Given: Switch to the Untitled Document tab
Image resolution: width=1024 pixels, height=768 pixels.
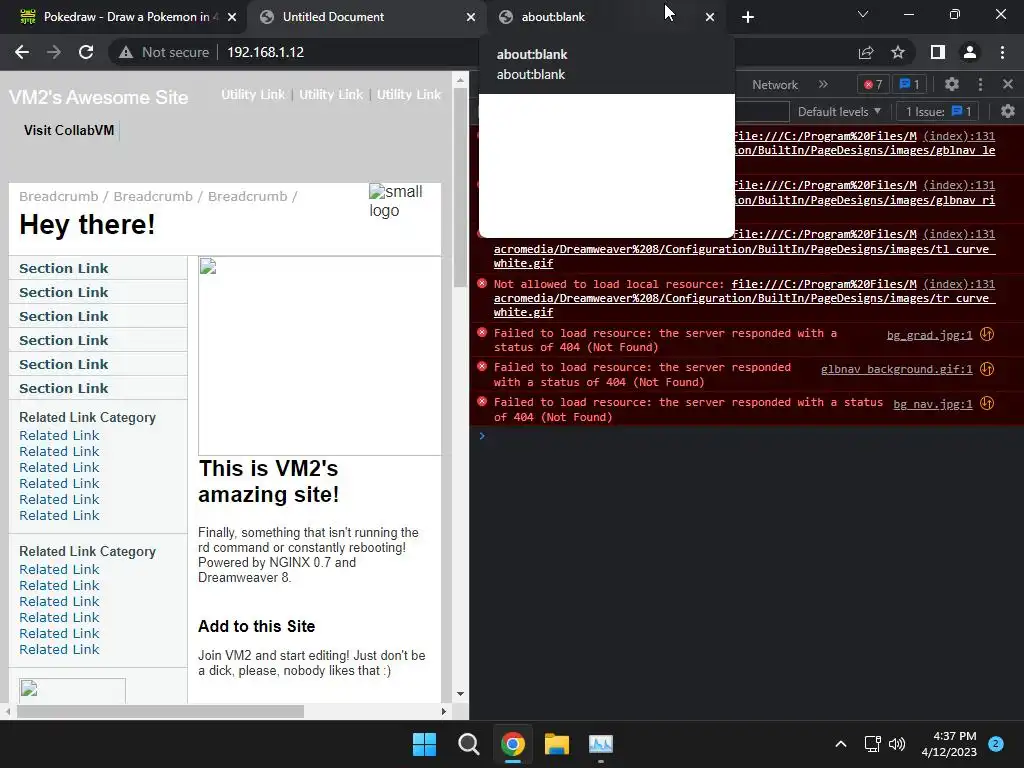Looking at the screenshot, I should (366, 17).
